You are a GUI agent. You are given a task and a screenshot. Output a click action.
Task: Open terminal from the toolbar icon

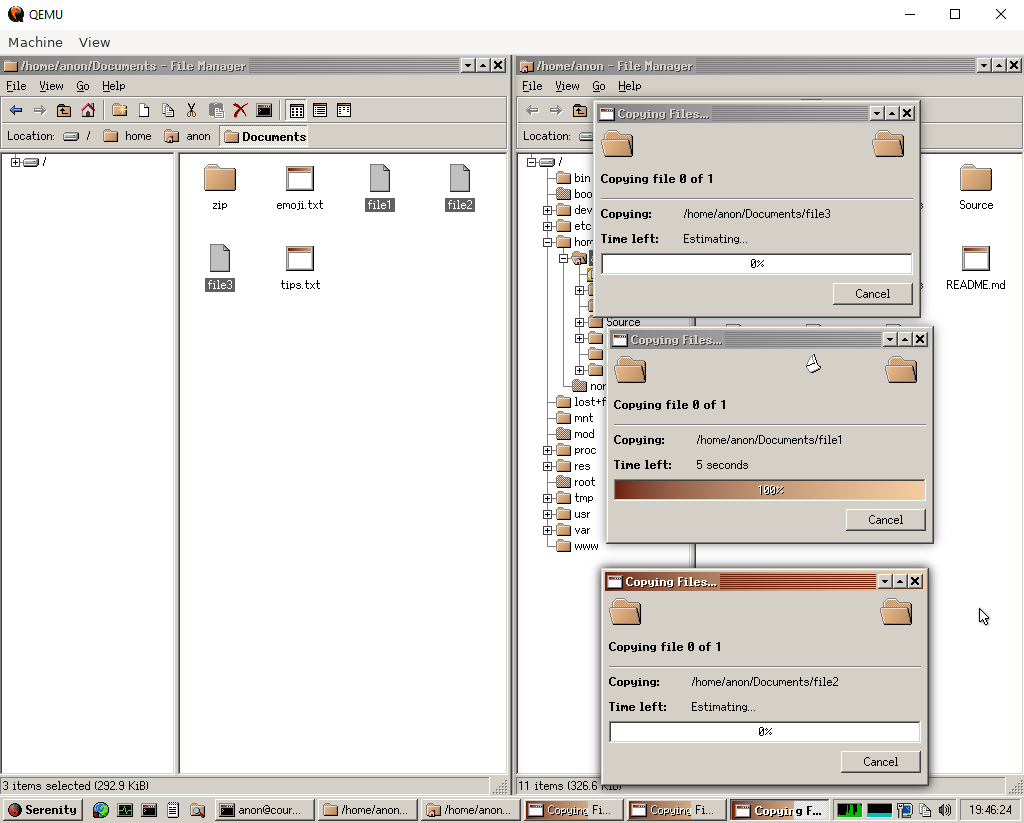coord(264,110)
